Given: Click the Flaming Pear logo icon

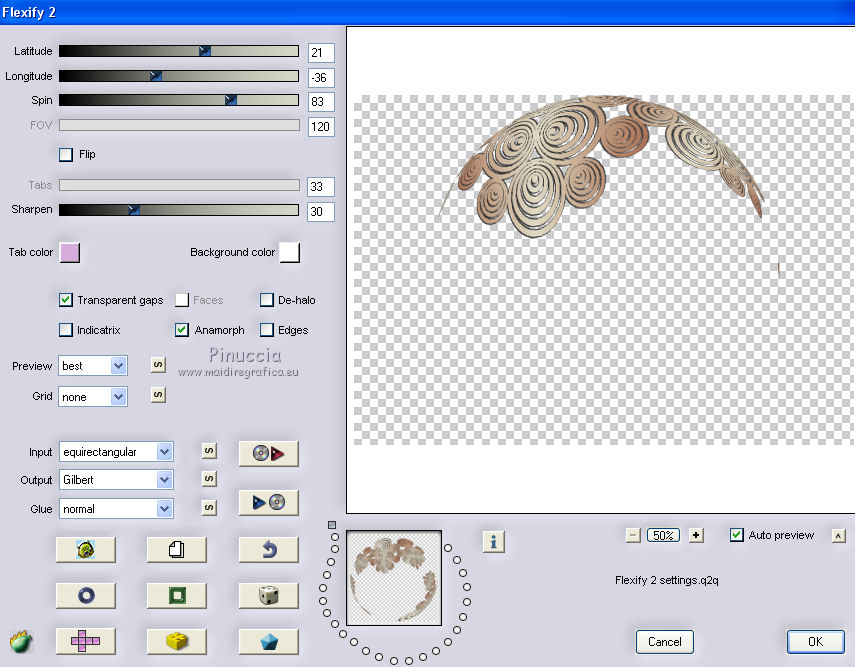Looking at the screenshot, I should 21,642.
